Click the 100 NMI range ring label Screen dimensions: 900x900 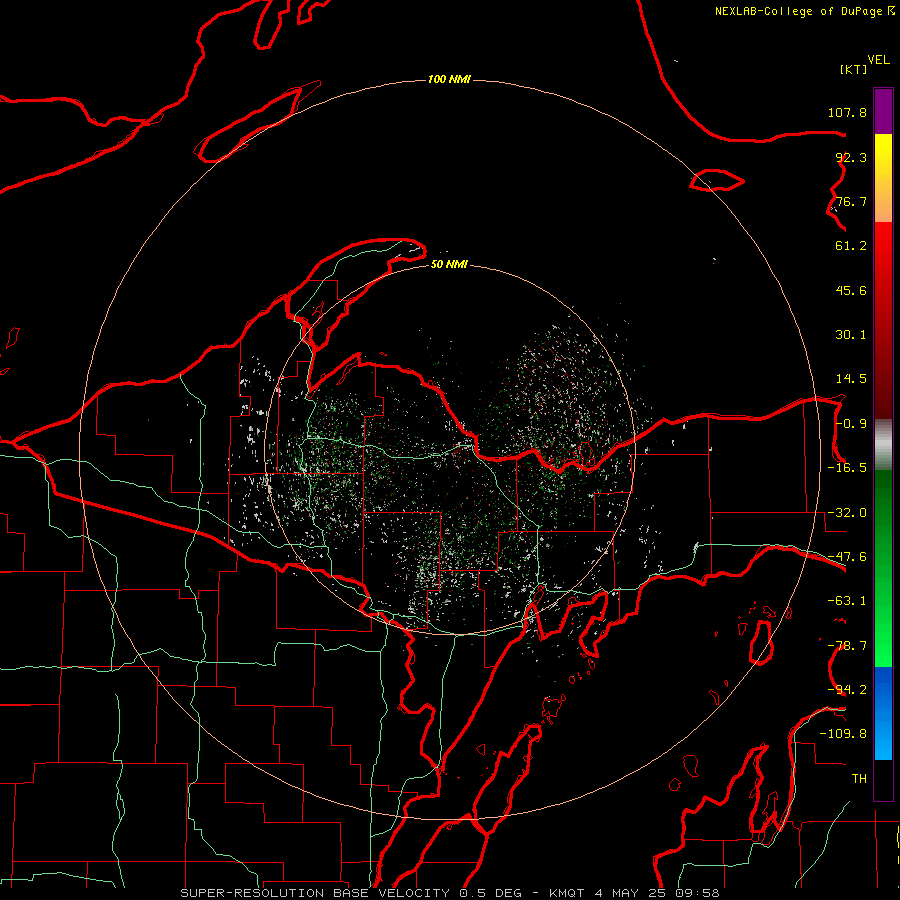pos(449,79)
